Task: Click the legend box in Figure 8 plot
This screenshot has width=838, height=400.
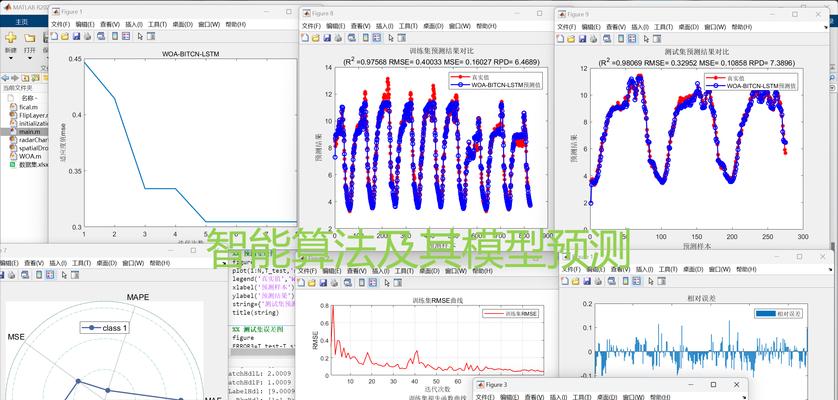Action: tap(496, 81)
